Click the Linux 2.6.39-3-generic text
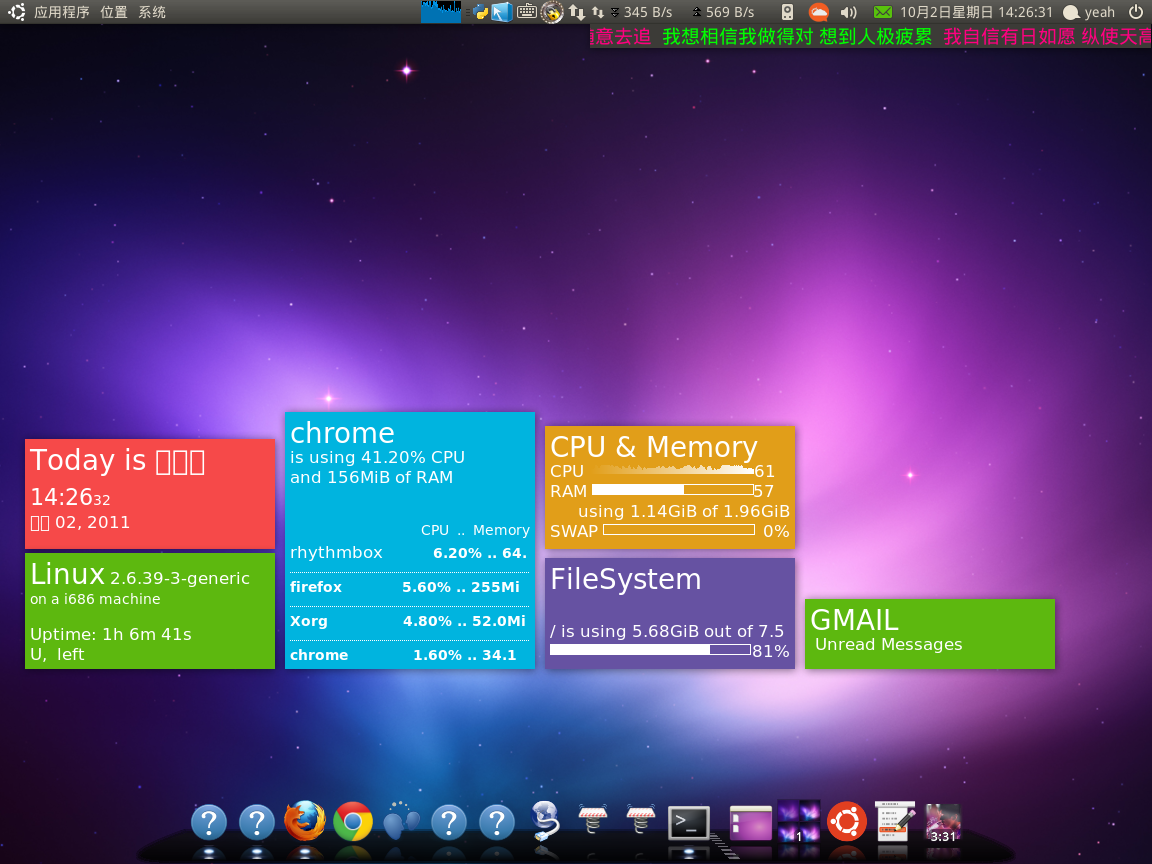Image resolution: width=1152 pixels, height=864 pixels. click(x=140, y=575)
